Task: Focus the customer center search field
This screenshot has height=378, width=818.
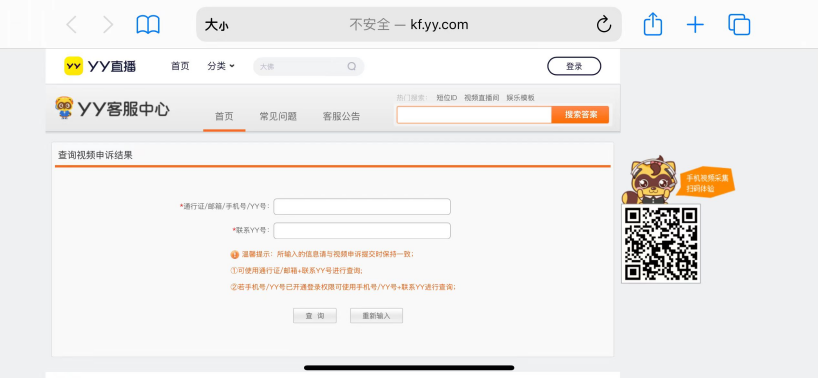Action: 474,115
